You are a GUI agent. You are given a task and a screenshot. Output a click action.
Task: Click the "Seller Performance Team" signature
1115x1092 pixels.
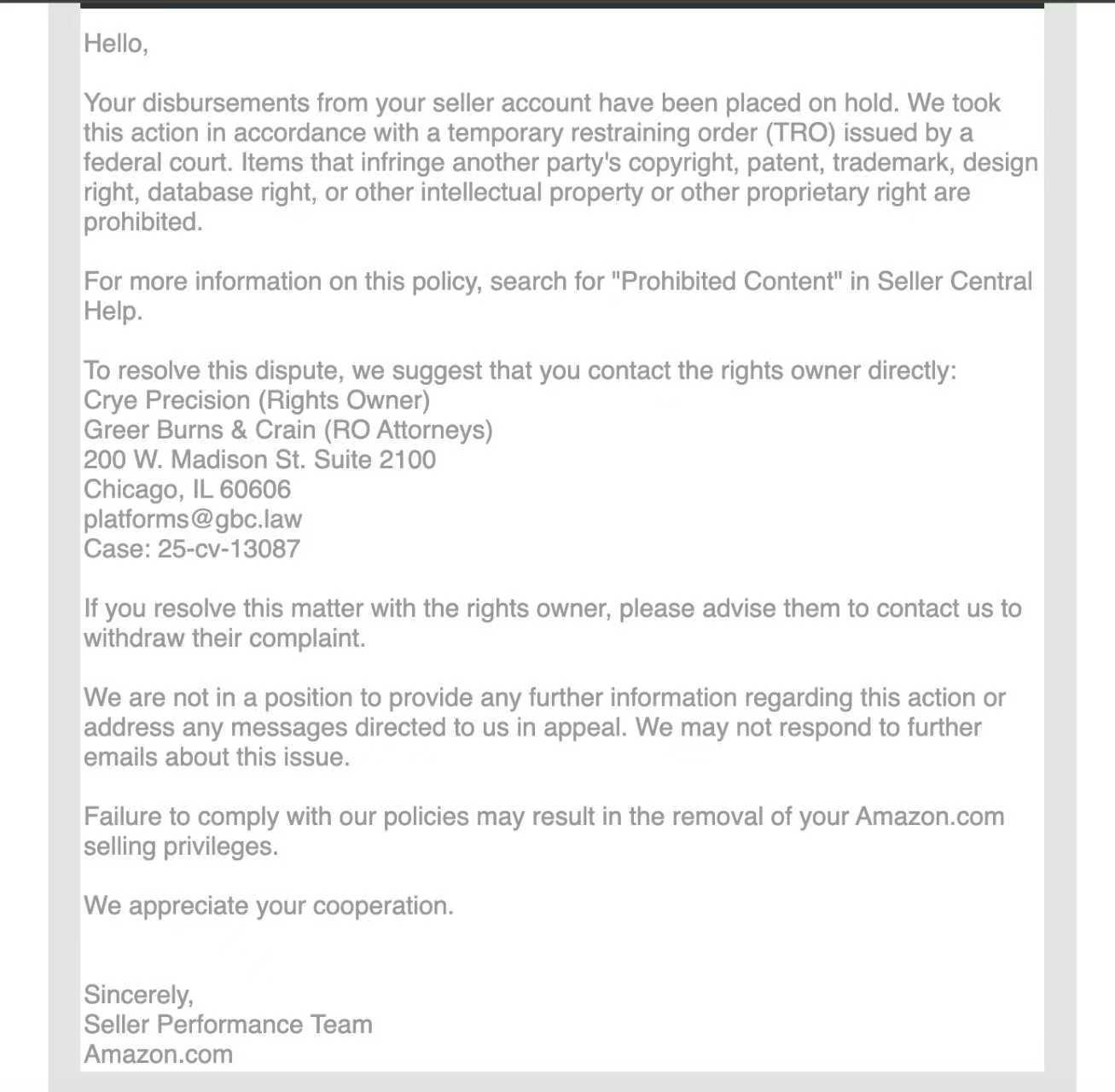(x=228, y=1024)
